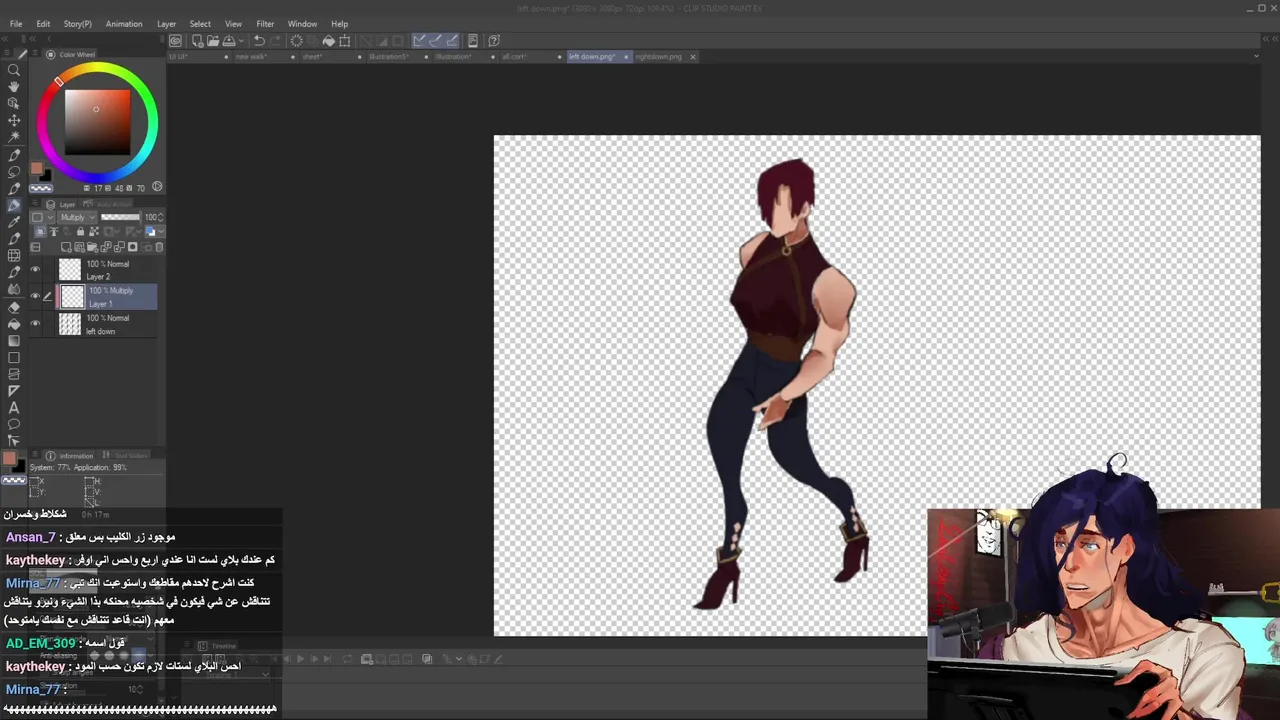Open the File menu

(x=16, y=24)
